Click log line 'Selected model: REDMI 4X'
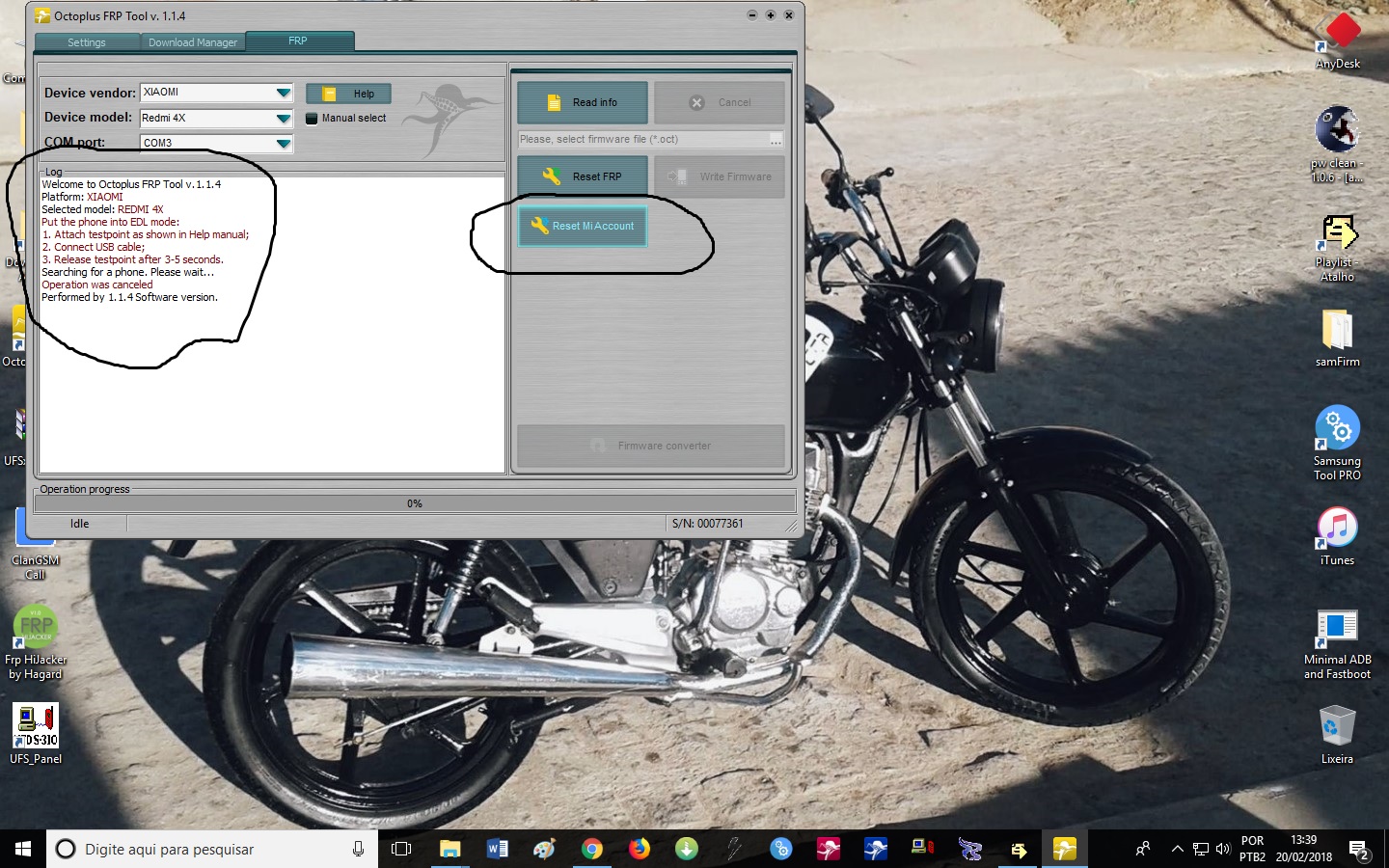The image size is (1389, 868). coord(102,209)
